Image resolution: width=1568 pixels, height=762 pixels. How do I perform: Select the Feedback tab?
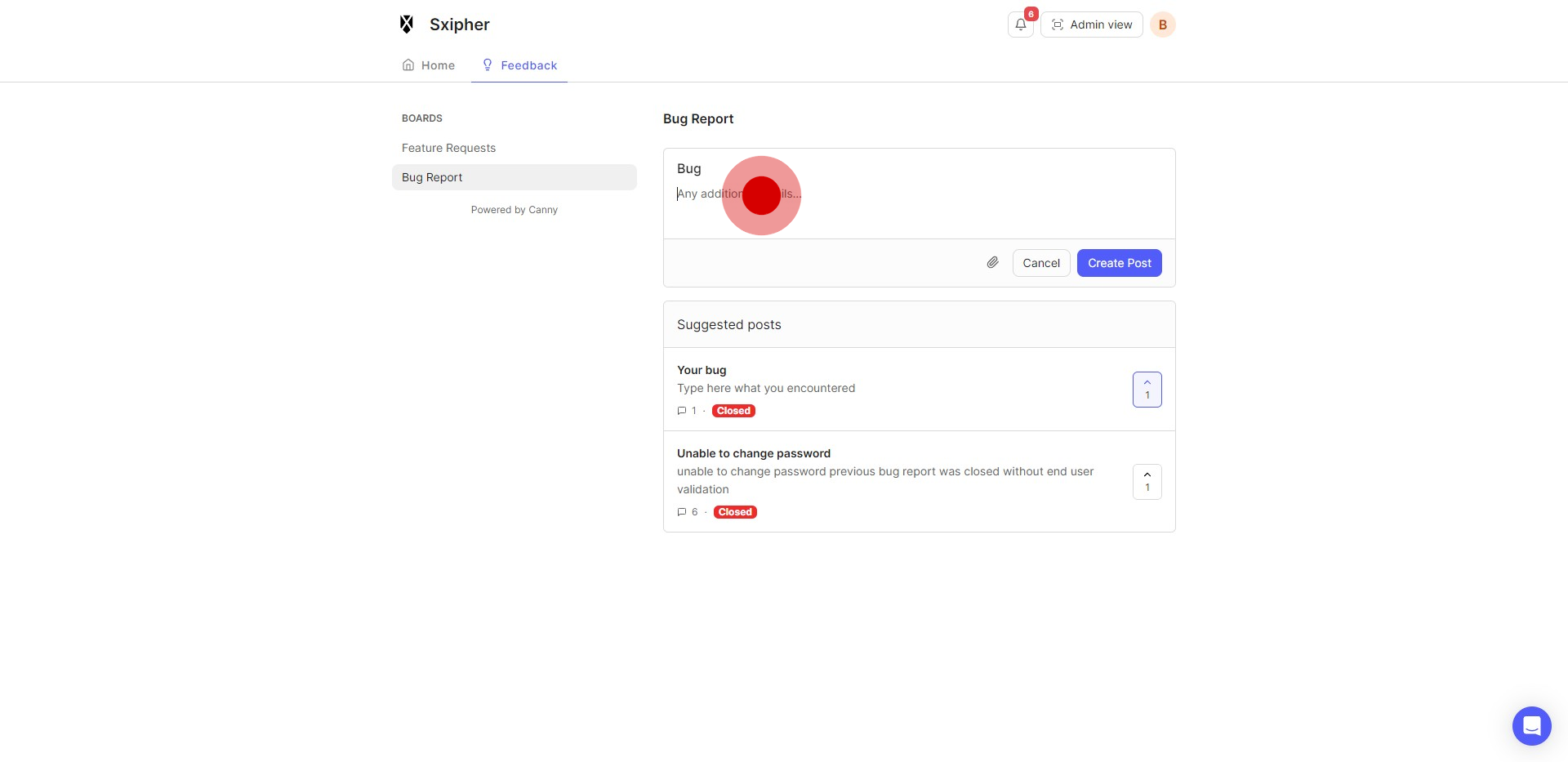click(x=519, y=65)
